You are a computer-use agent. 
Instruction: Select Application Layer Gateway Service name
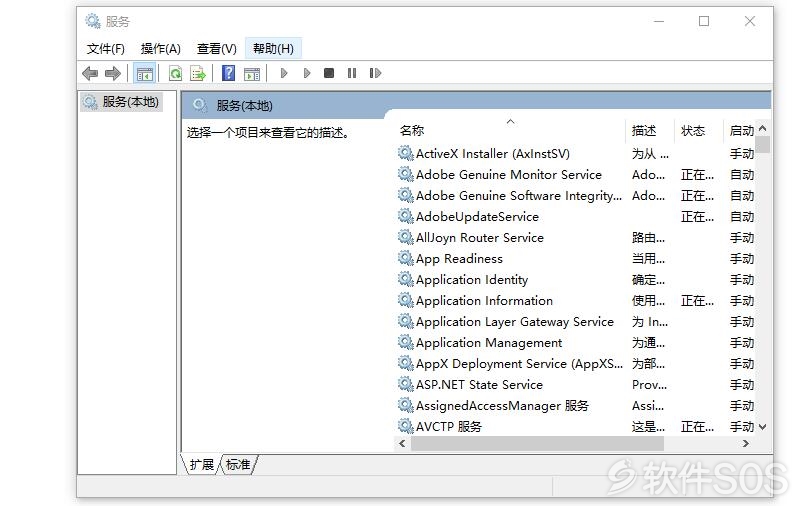coord(515,322)
